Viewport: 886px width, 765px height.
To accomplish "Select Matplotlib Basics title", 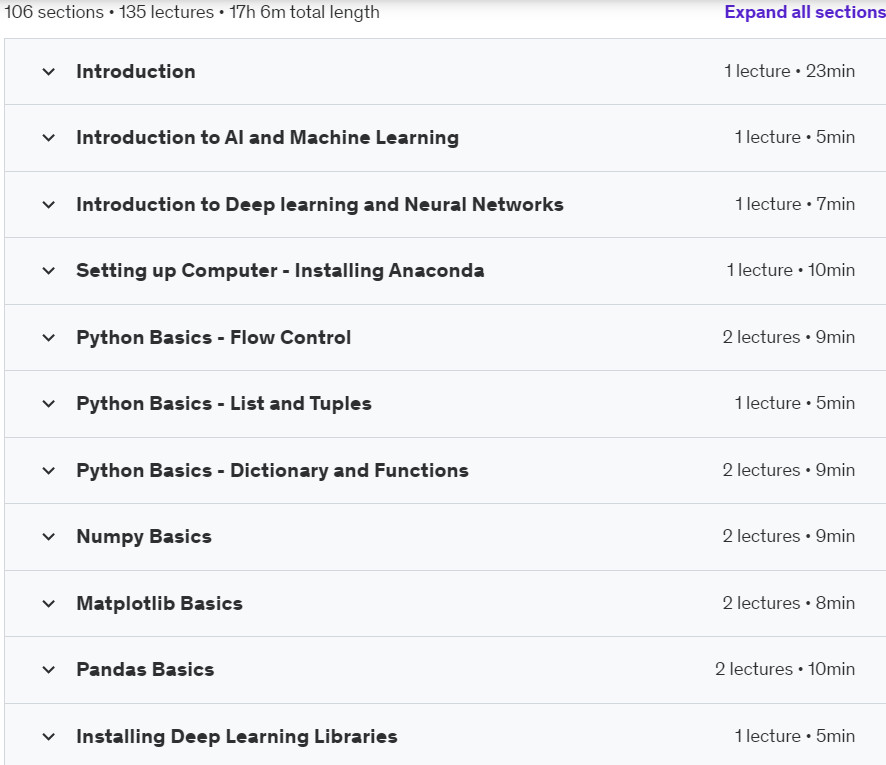I will (x=159, y=603).
